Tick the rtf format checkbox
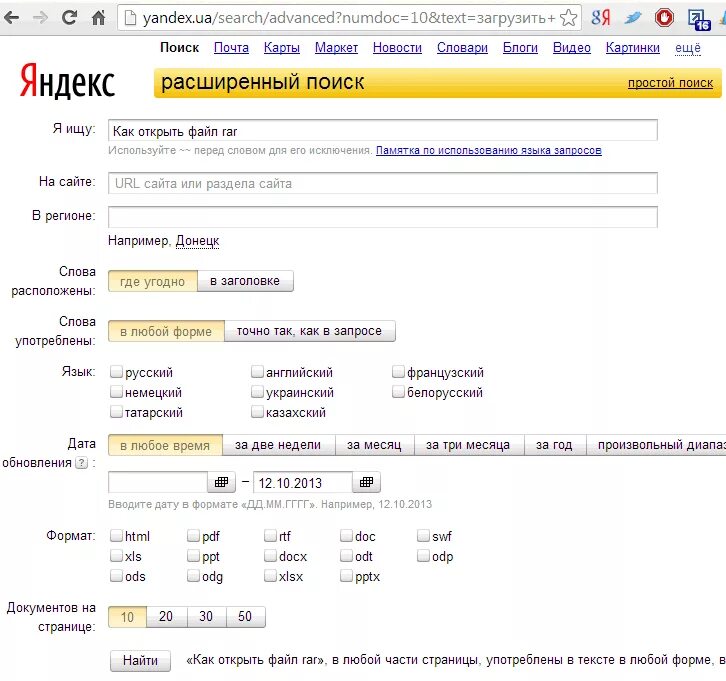 270,536
